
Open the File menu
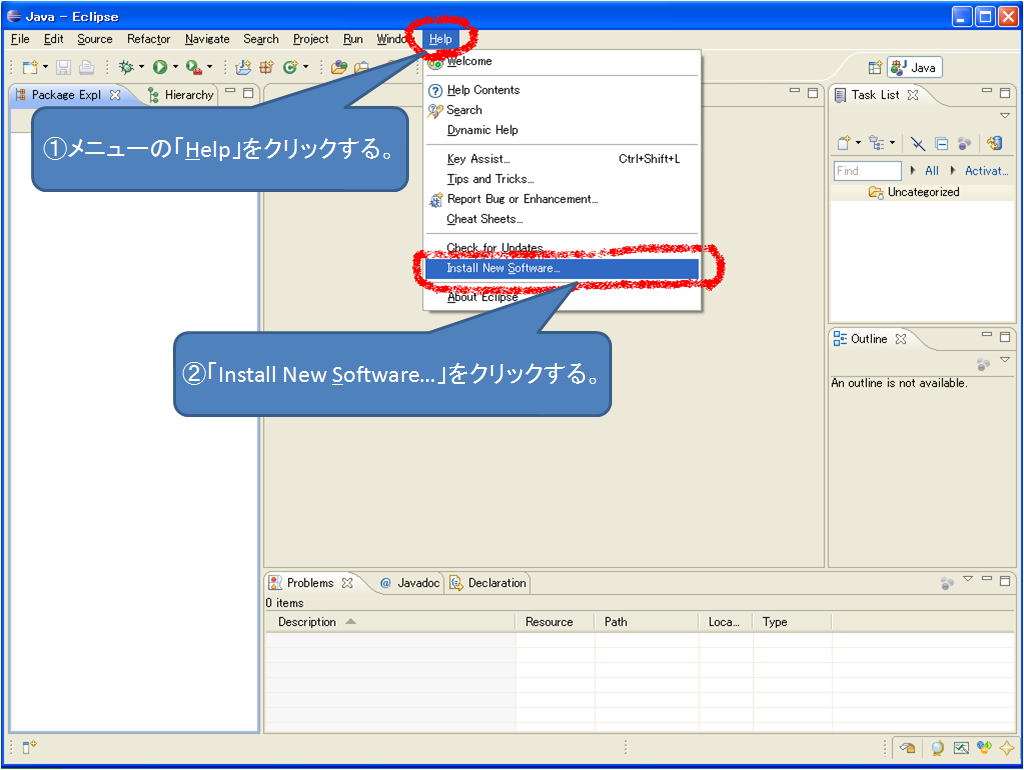coord(20,39)
